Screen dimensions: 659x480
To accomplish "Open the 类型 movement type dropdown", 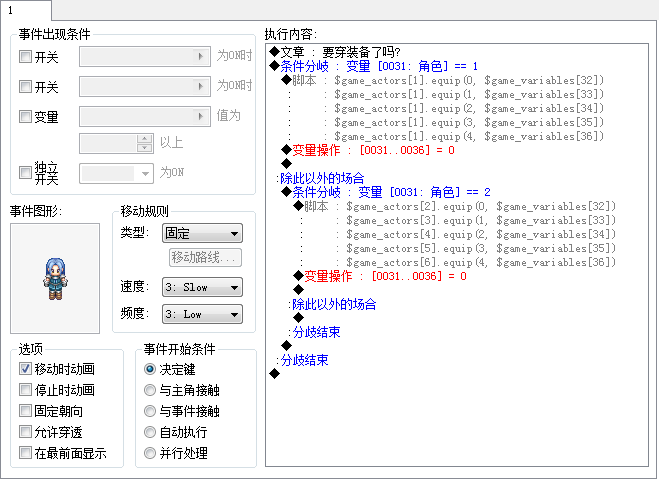I will (202, 233).
